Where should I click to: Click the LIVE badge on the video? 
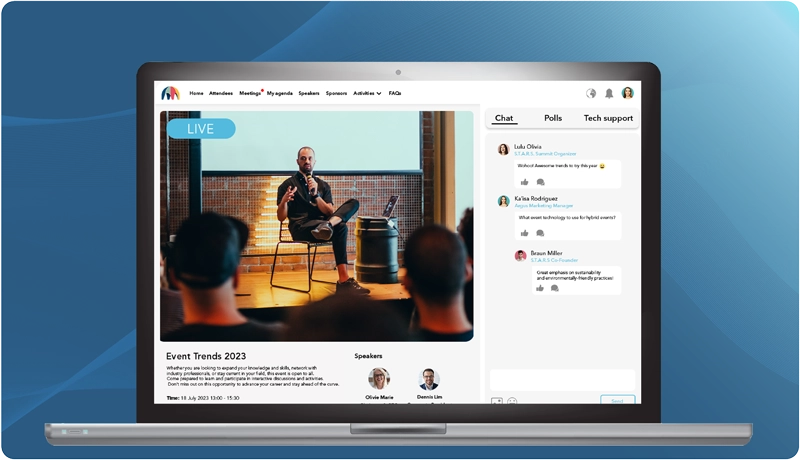point(201,129)
